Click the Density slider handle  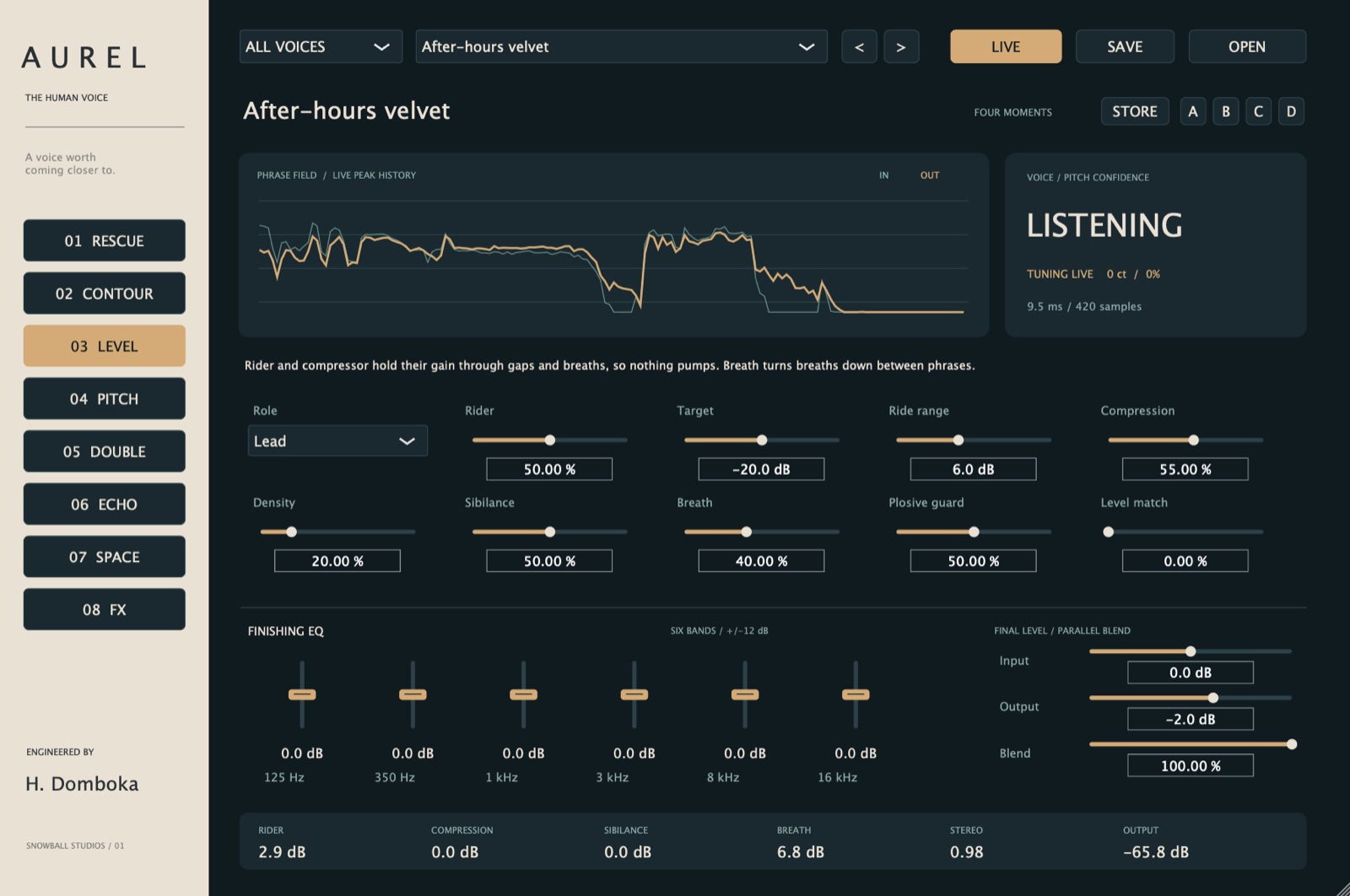pyautogui.click(x=292, y=532)
